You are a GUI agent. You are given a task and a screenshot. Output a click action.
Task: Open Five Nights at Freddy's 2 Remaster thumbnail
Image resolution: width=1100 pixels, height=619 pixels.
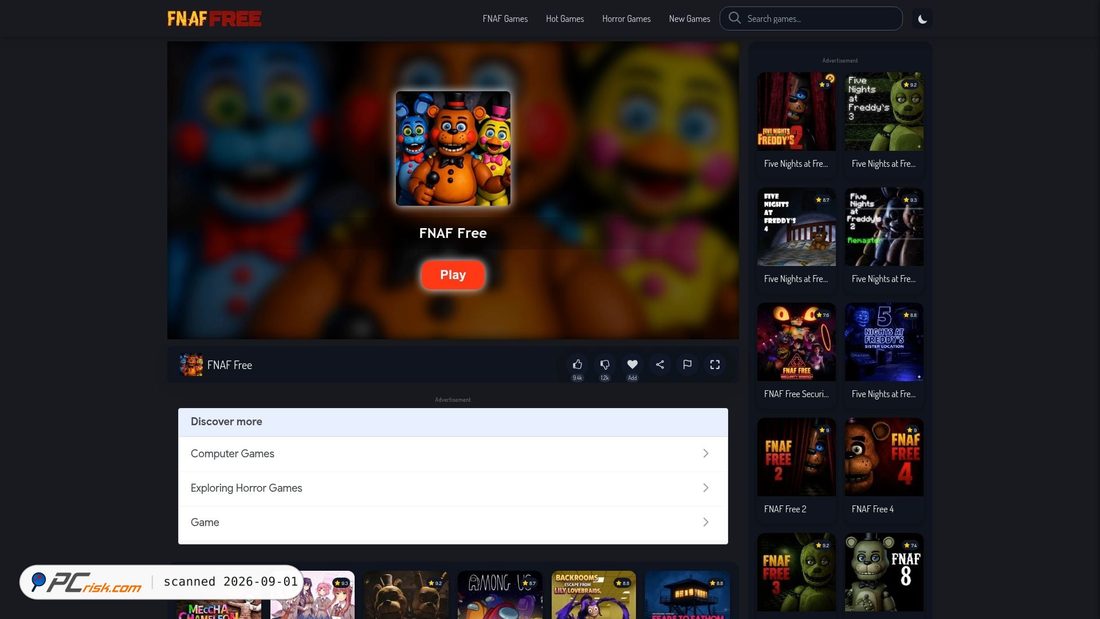pyautogui.click(x=884, y=227)
